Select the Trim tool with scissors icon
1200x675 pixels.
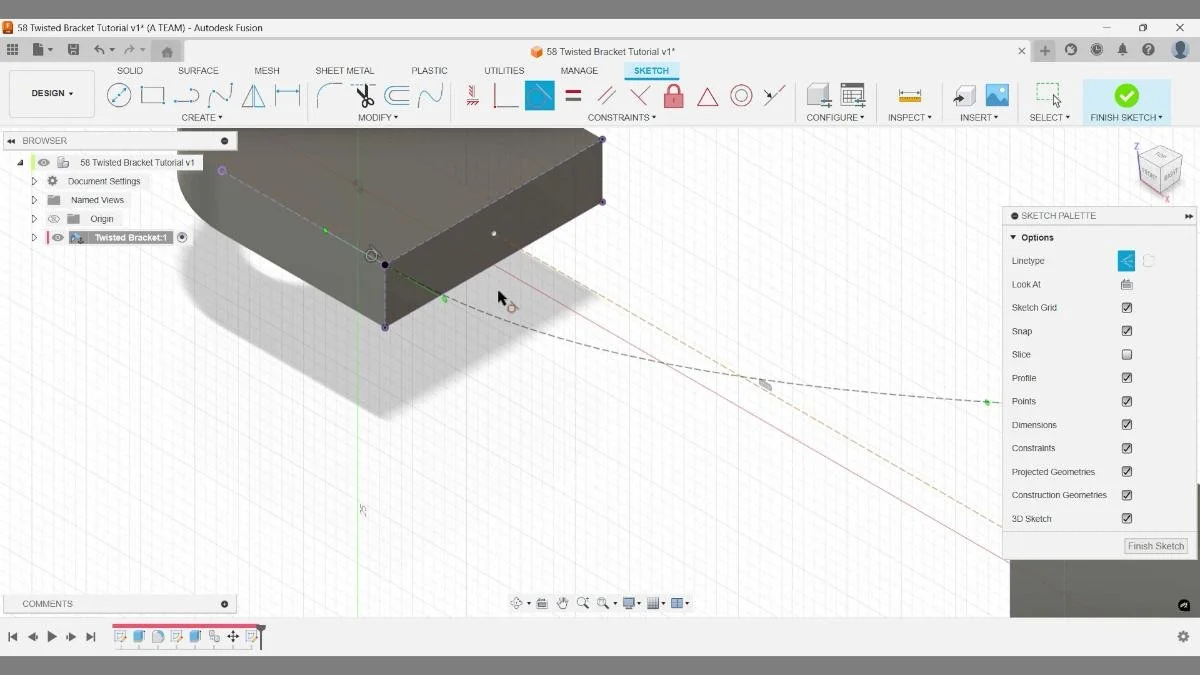(x=366, y=95)
